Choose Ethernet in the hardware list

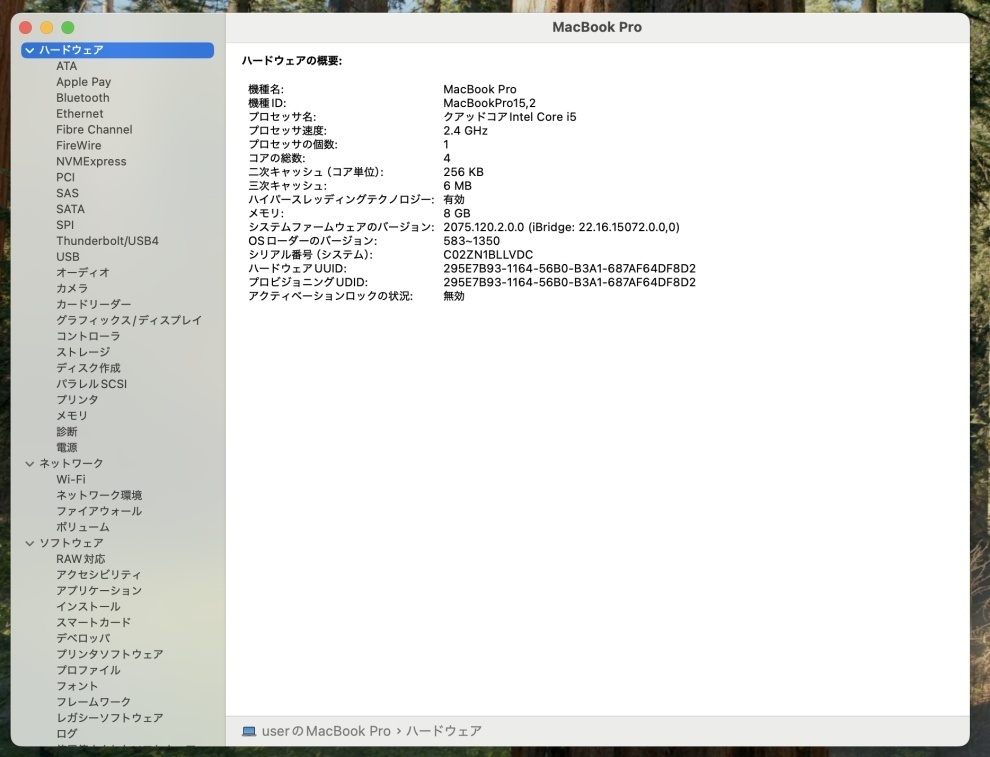80,114
